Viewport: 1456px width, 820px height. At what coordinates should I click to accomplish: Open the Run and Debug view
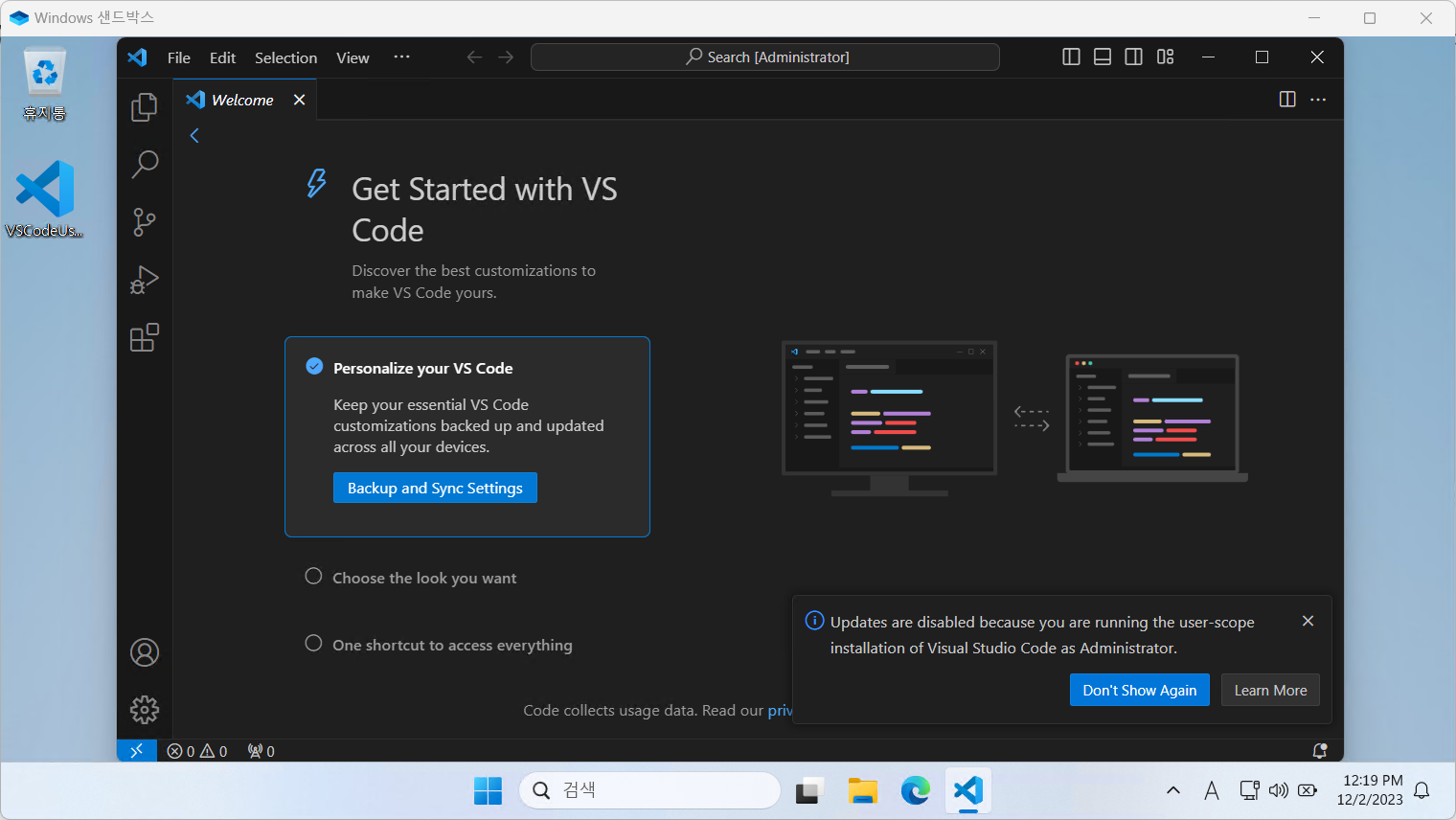[145, 280]
